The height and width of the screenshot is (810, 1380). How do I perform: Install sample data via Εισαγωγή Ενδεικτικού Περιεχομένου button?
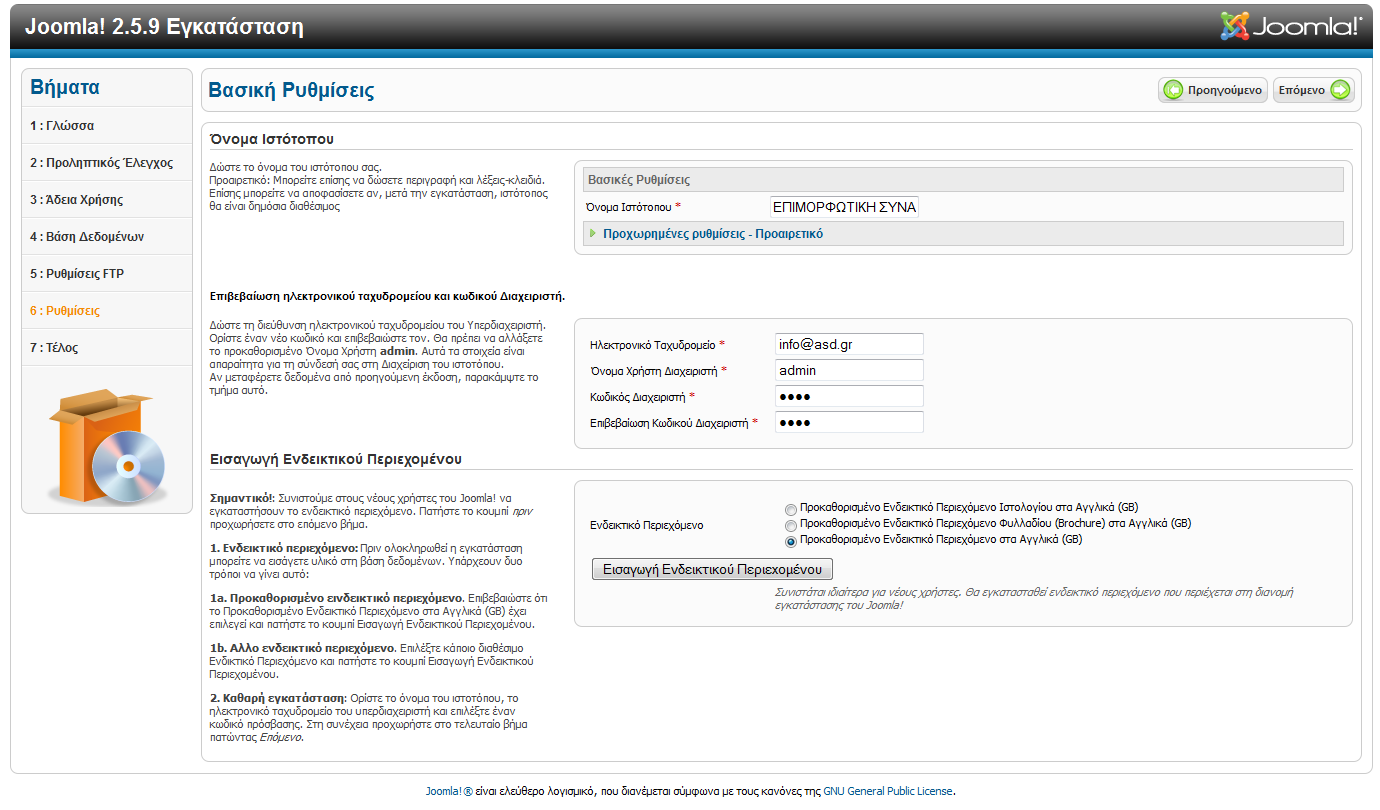712,569
